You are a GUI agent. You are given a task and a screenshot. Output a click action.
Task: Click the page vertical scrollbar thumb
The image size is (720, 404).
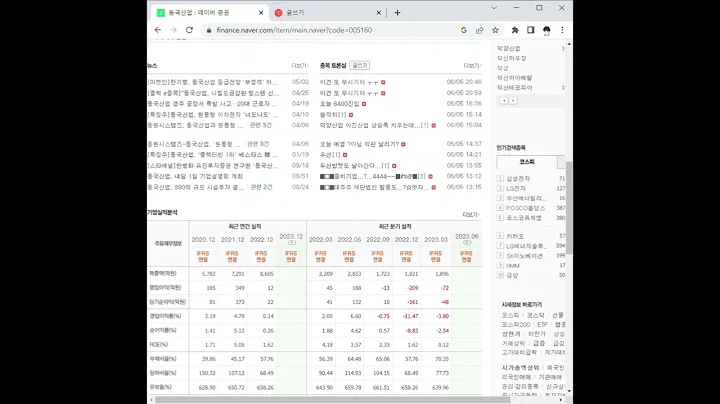coord(569,208)
